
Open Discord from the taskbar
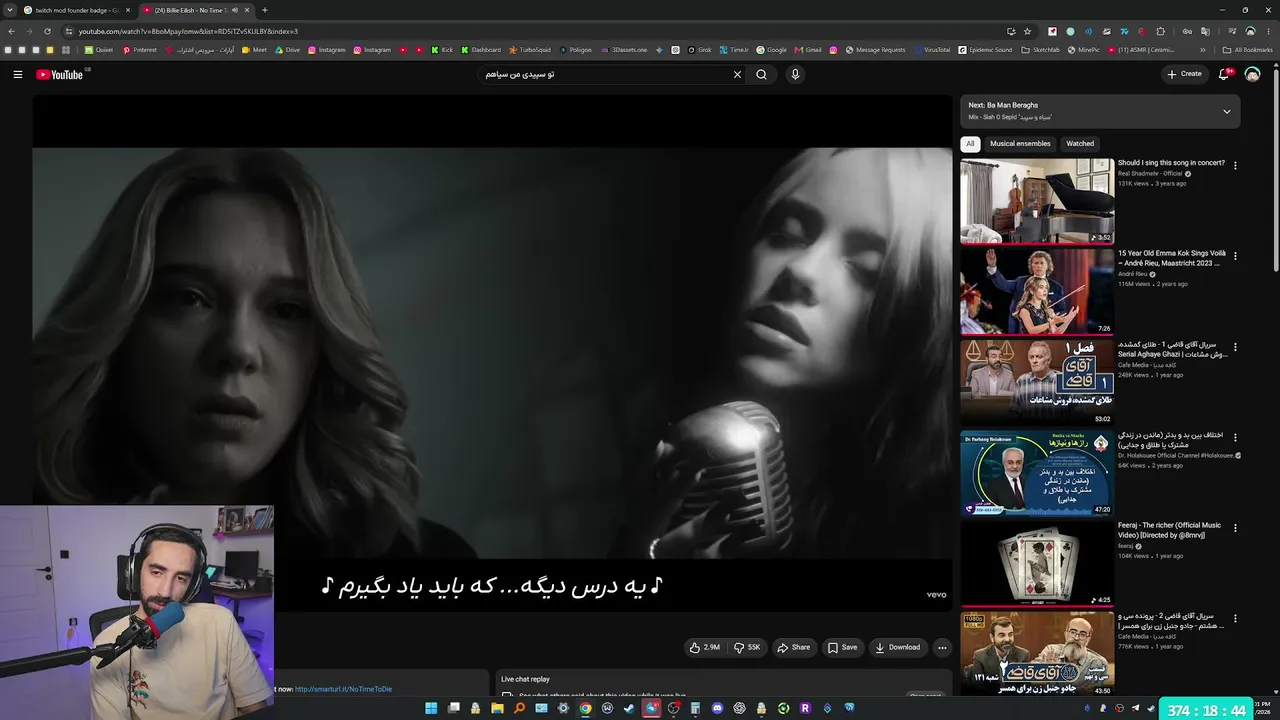717,708
